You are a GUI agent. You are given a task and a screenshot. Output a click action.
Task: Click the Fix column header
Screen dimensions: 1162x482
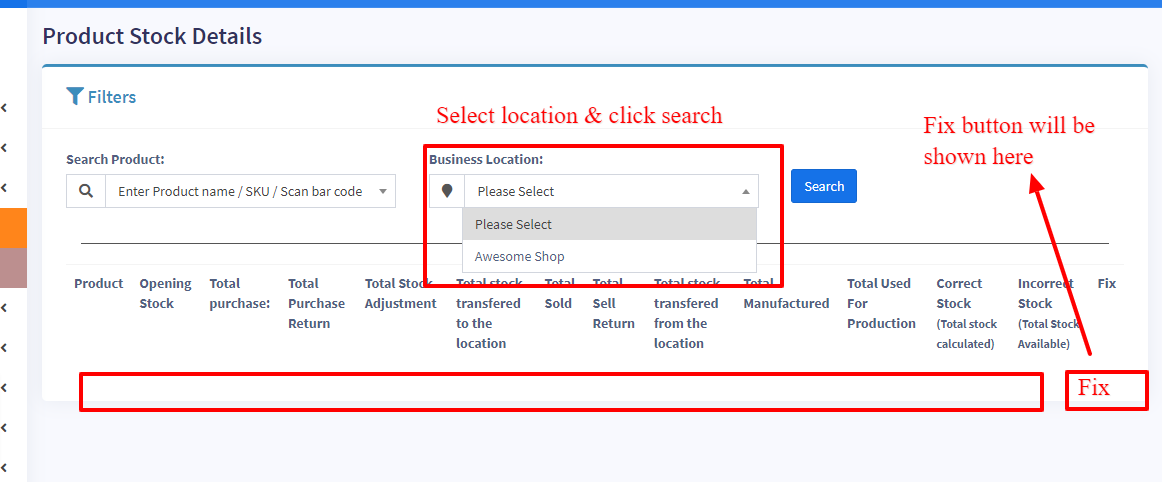tap(1106, 283)
